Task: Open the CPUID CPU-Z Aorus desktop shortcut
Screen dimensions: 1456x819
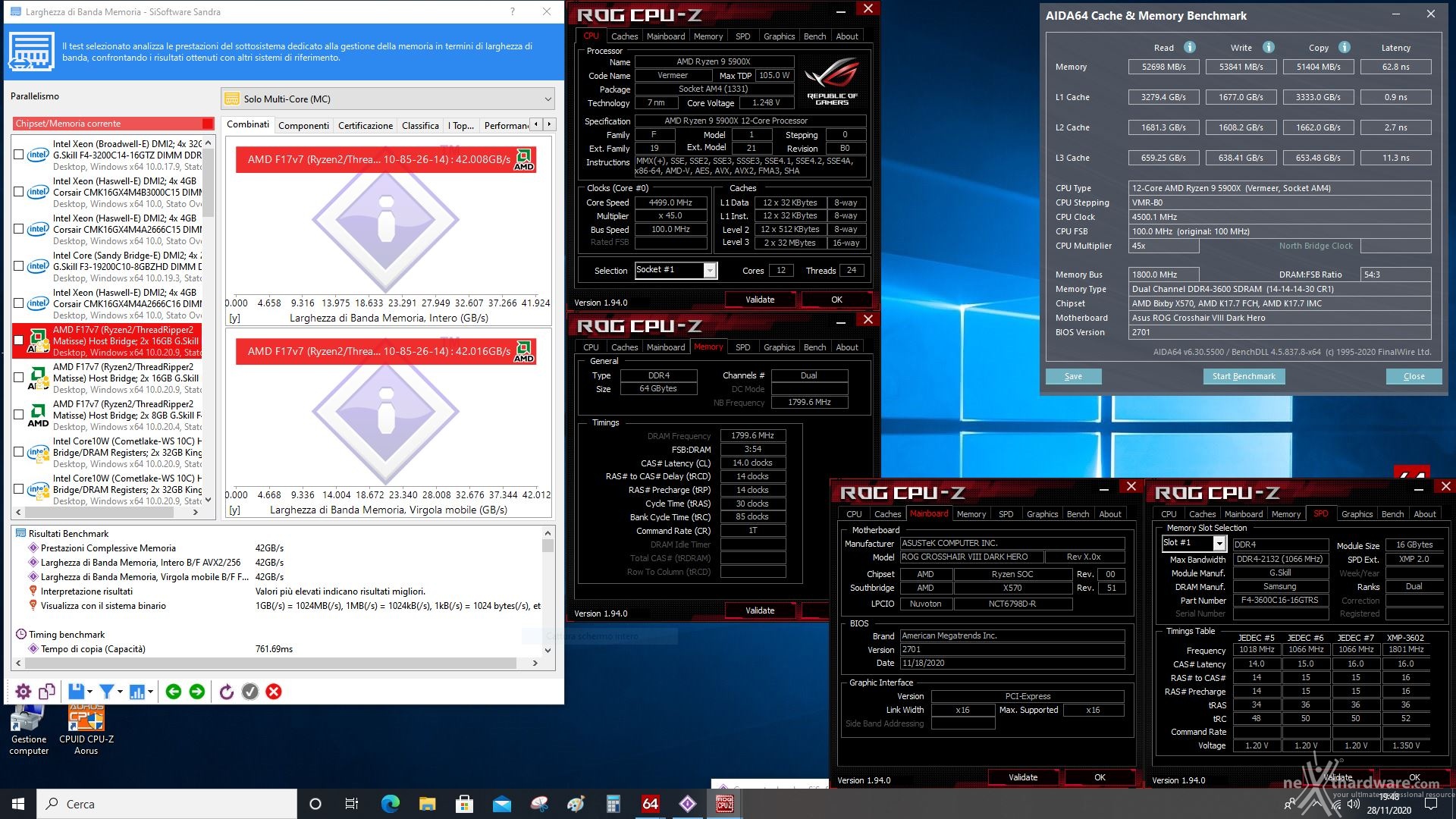Action: (86, 730)
